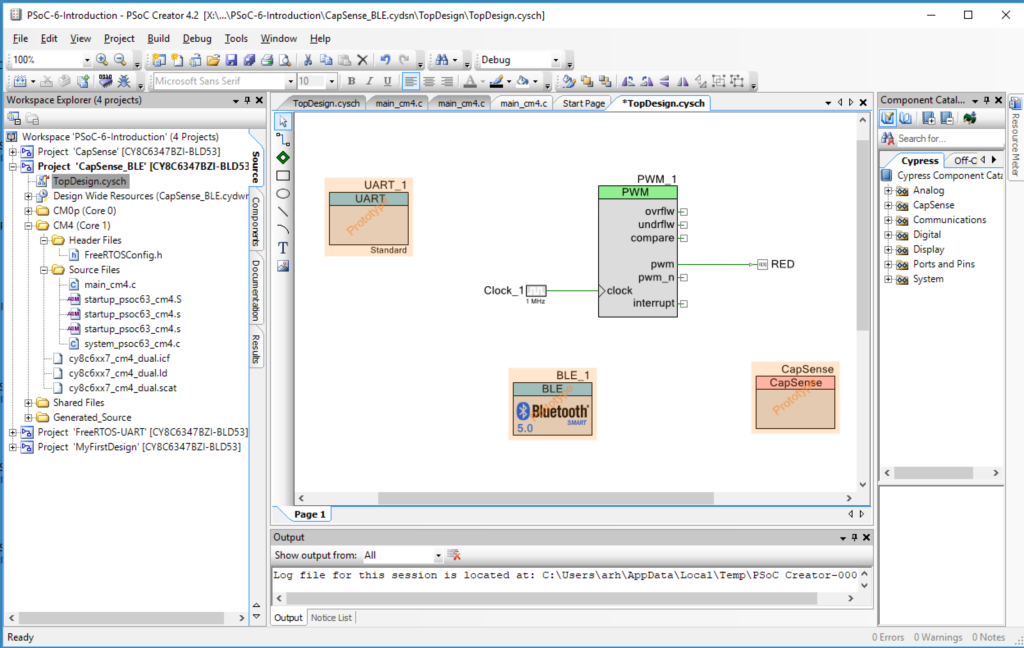Start debugging with the bug icon

(x=123, y=81)
